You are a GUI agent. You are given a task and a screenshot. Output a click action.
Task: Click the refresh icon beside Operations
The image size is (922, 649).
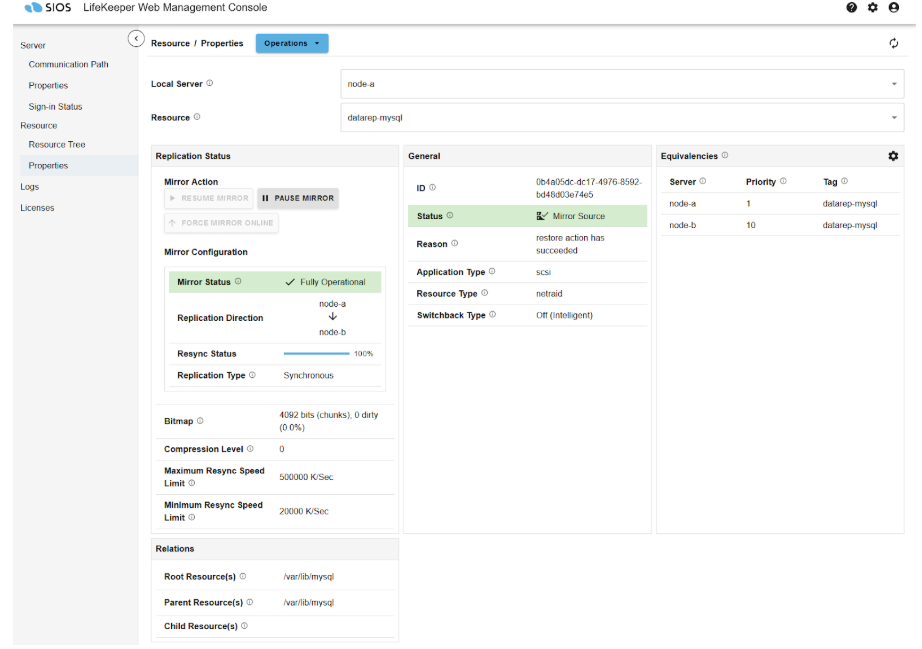click(x=894, y=44)
